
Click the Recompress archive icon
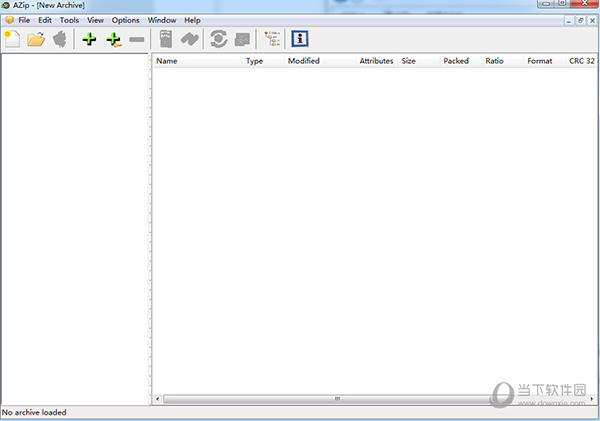tap(242, 39)
